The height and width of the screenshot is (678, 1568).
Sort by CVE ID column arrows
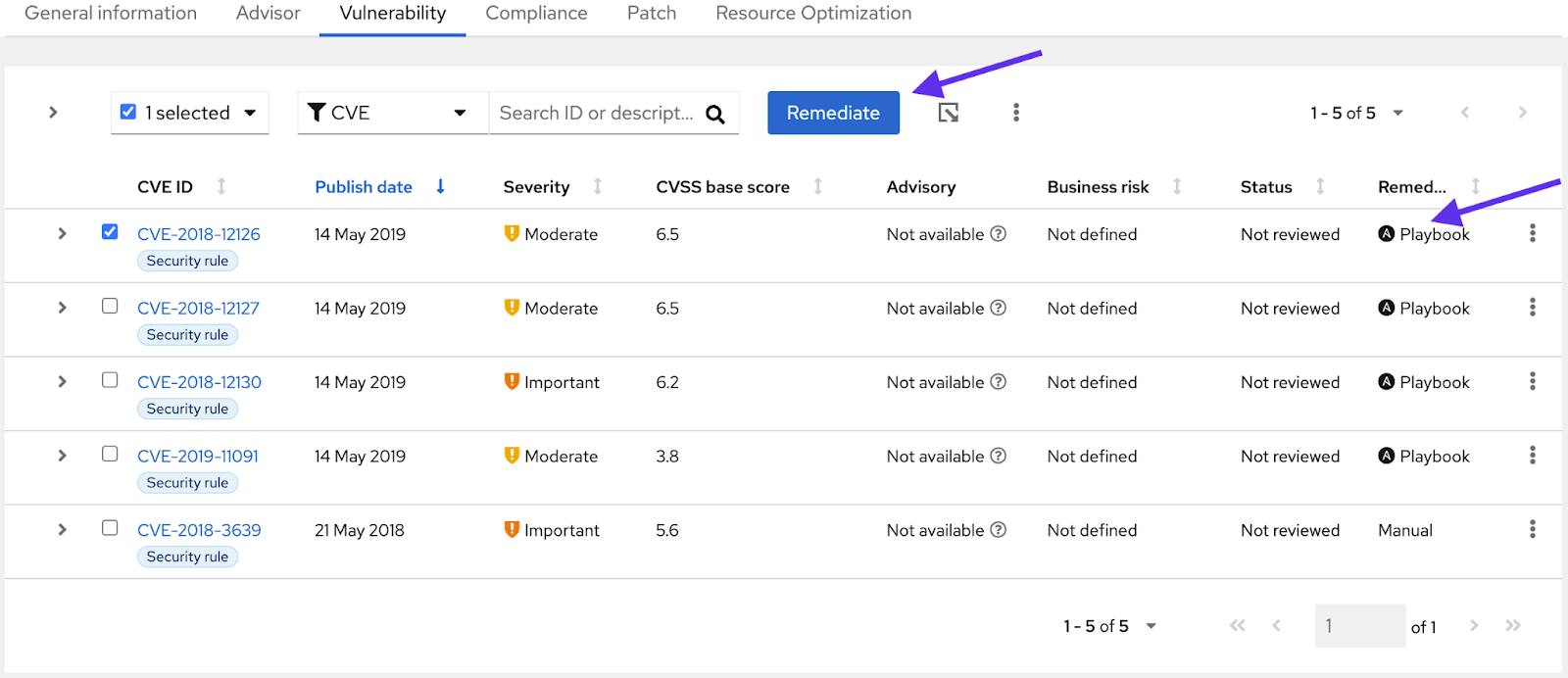point(221,186)
